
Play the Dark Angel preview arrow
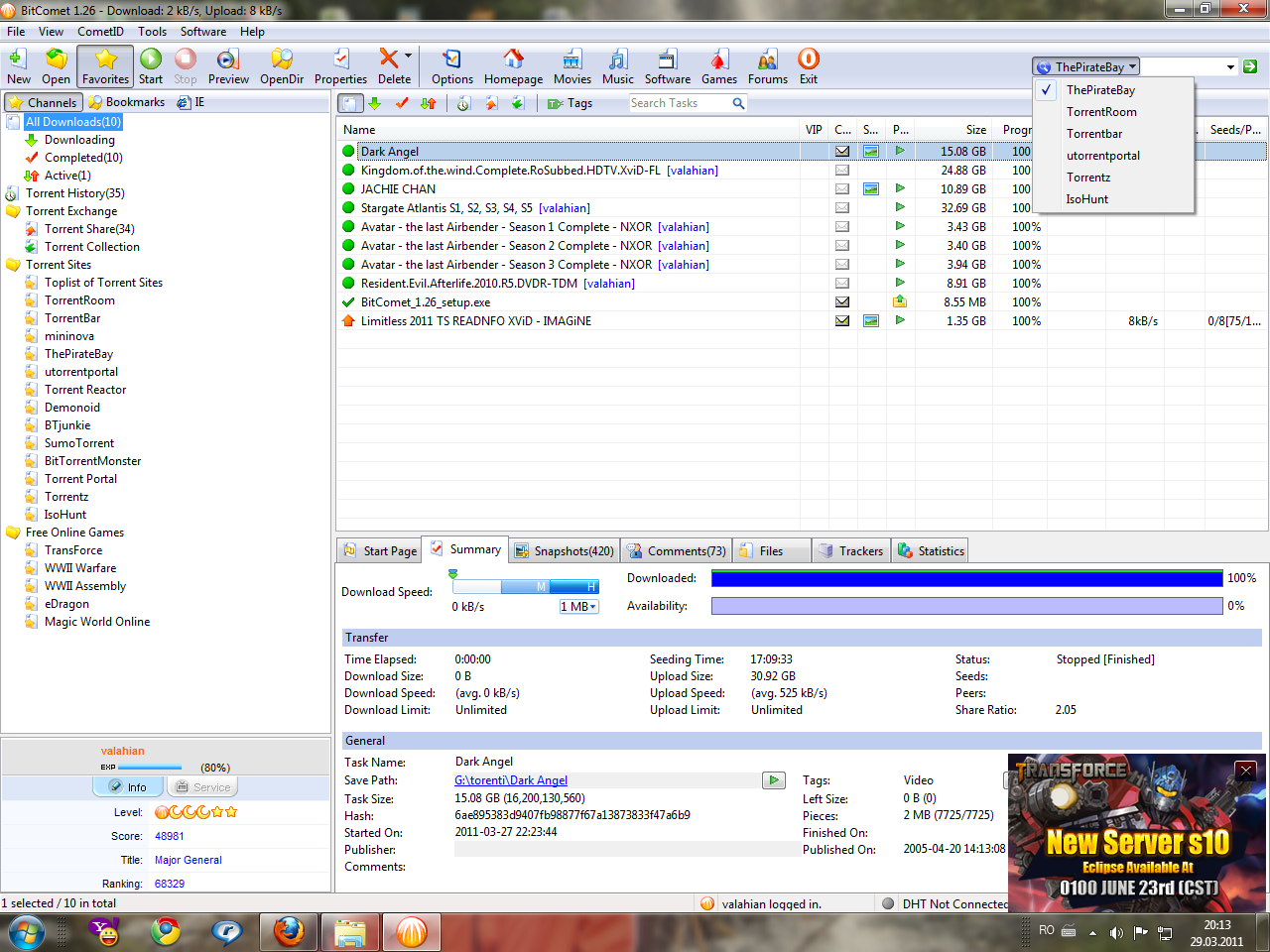pos(900,151)
